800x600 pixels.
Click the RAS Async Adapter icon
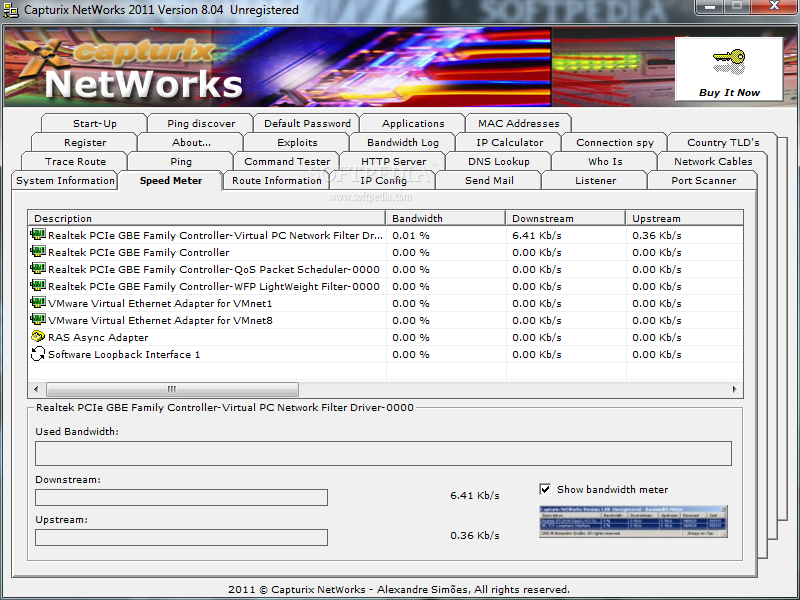(38, 337)
